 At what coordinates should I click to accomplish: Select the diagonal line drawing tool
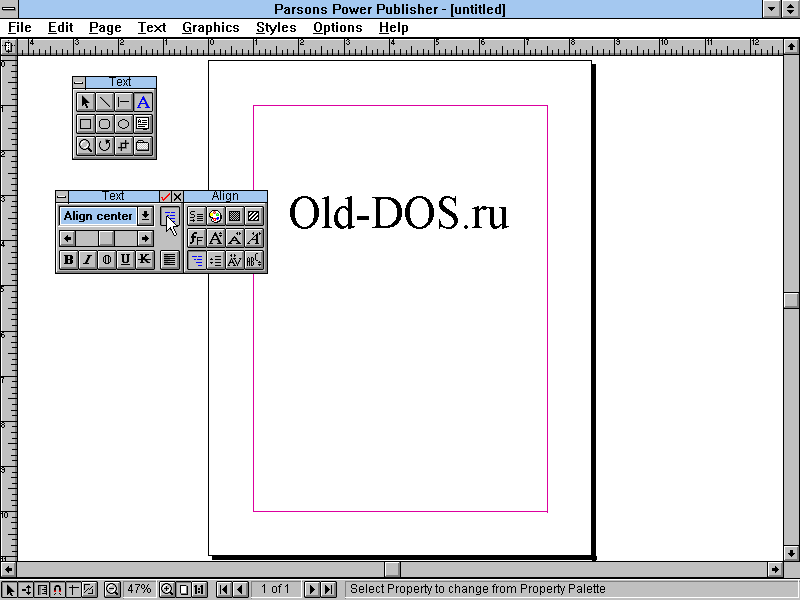(x=105, y=102)
